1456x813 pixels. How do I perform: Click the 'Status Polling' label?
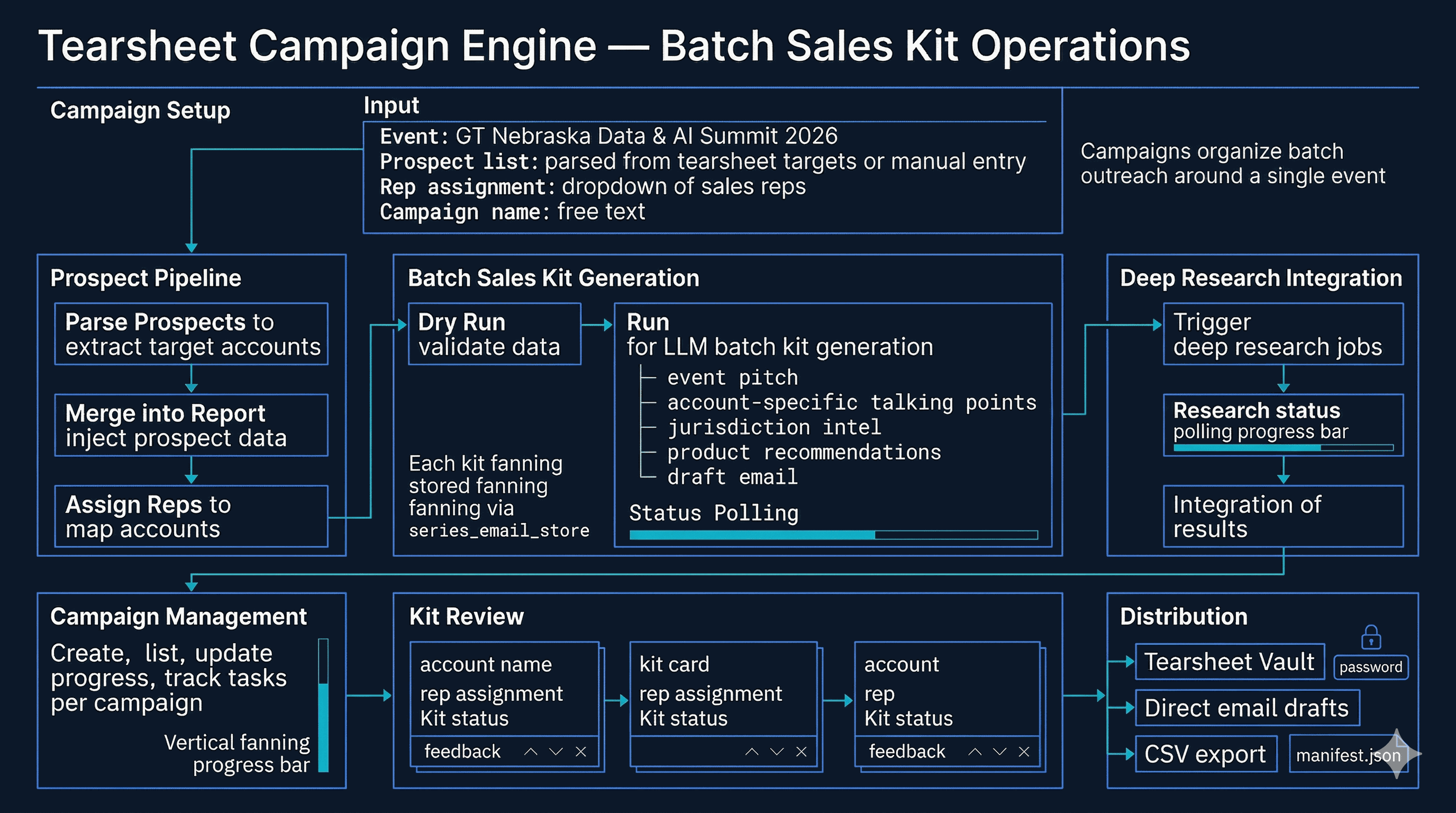click(714, 513)
